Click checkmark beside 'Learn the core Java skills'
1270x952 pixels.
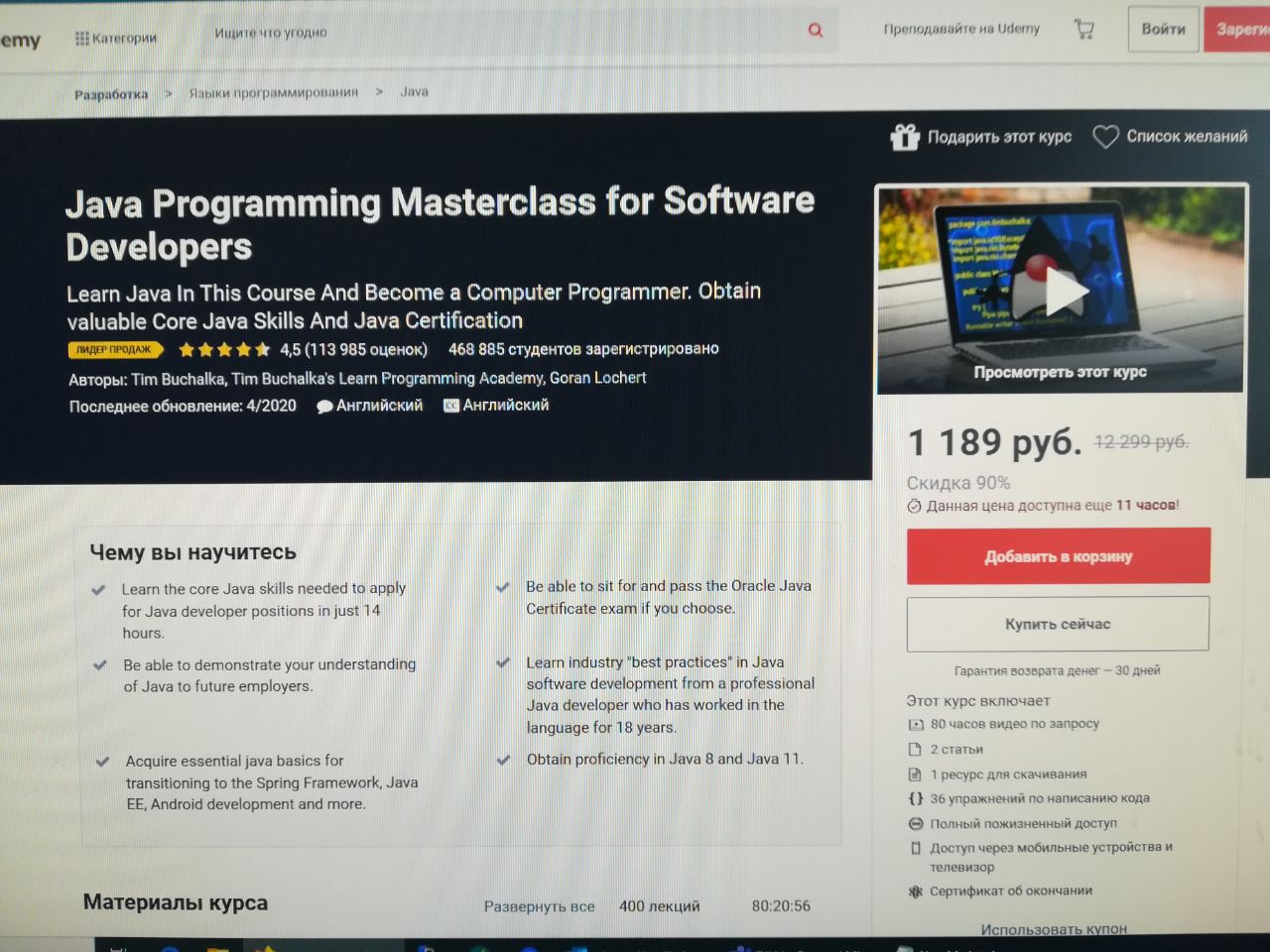click(x=98, y=590)
